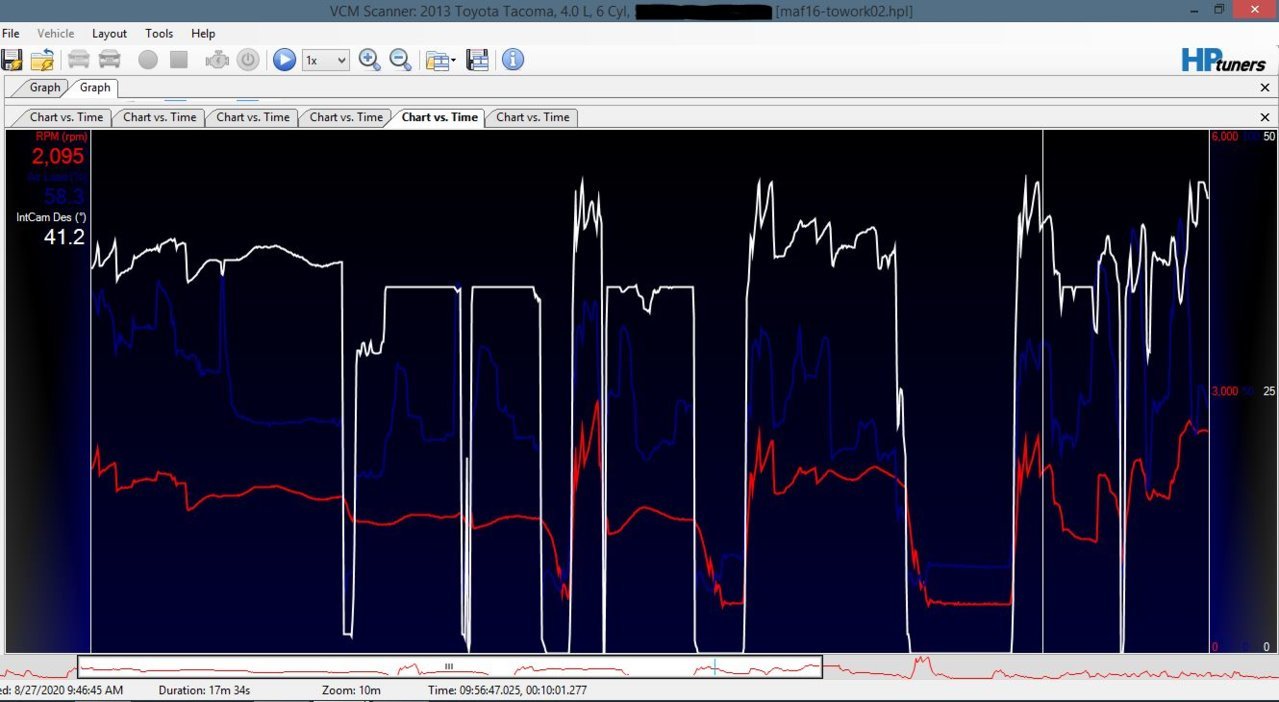Image resolution: width=1279 pixels, height=702 pixels.
Task: Start log playback with the blue play button
Action: point(284,60)
